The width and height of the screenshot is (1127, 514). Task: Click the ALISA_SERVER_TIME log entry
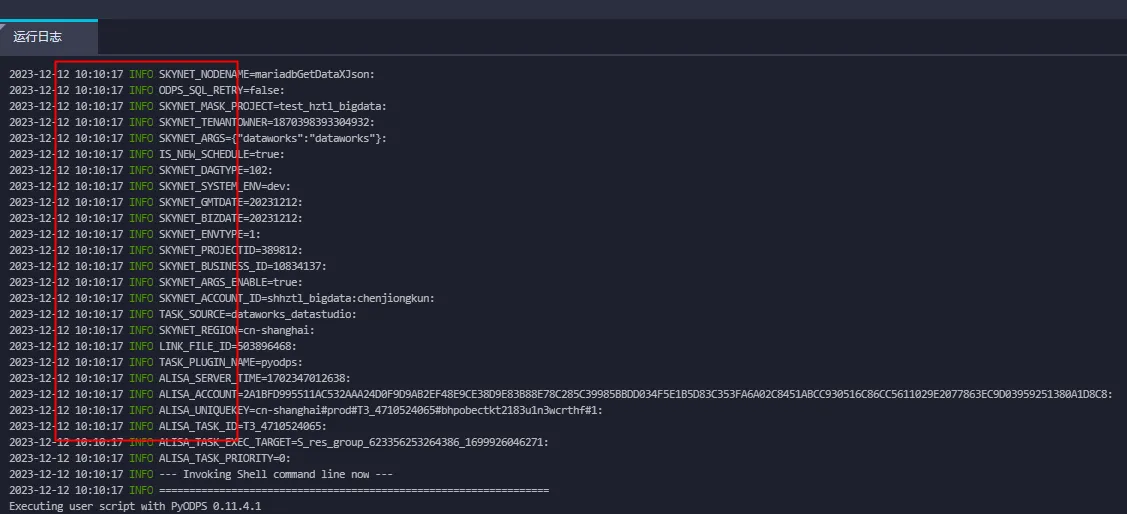click(254, 378)
